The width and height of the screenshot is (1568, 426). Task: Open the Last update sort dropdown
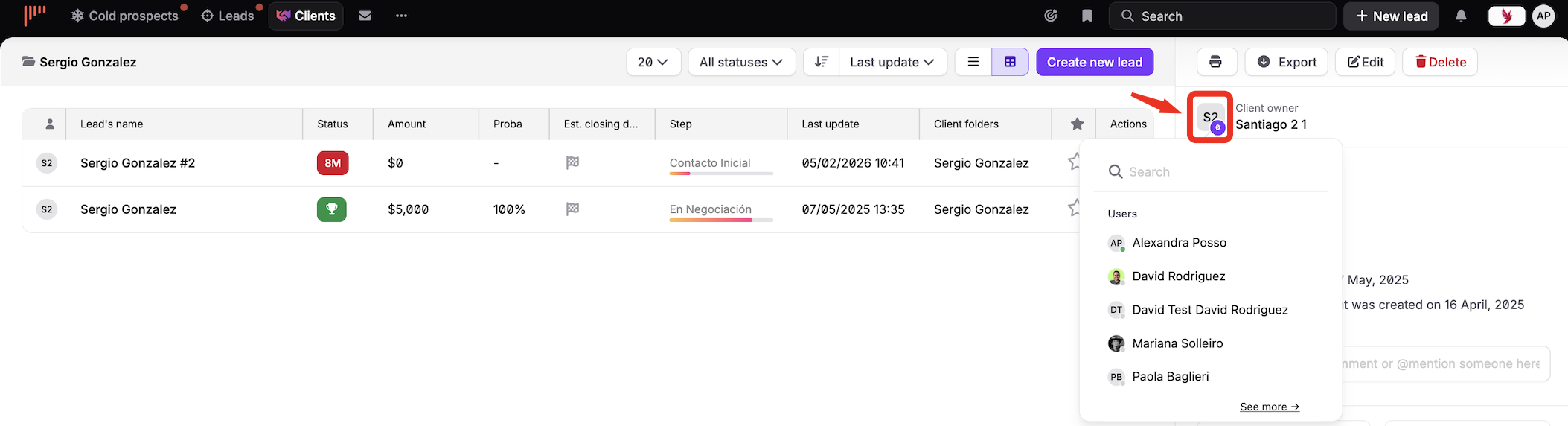[x=892, y=62]
